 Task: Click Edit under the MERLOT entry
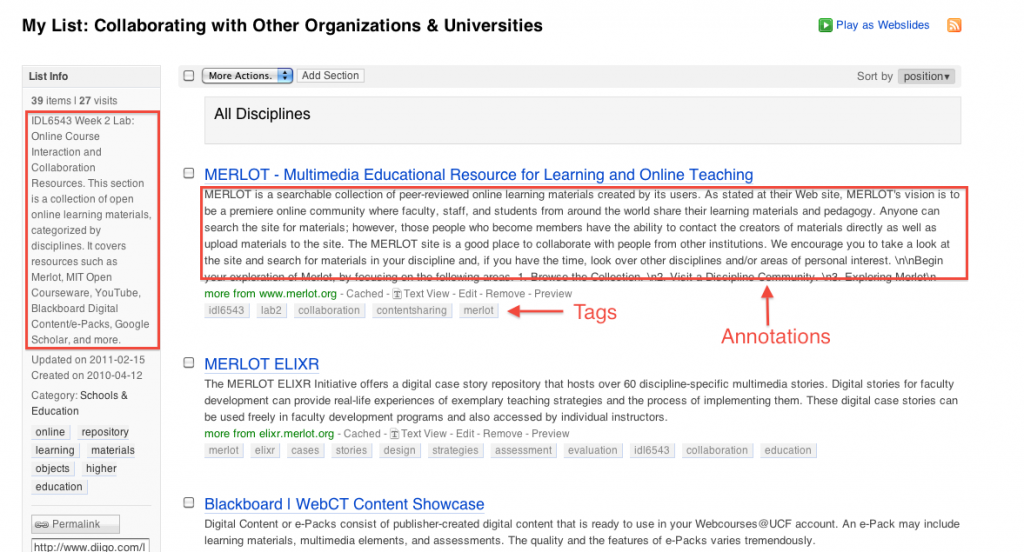pyautogui.click(x=468, y=294)
